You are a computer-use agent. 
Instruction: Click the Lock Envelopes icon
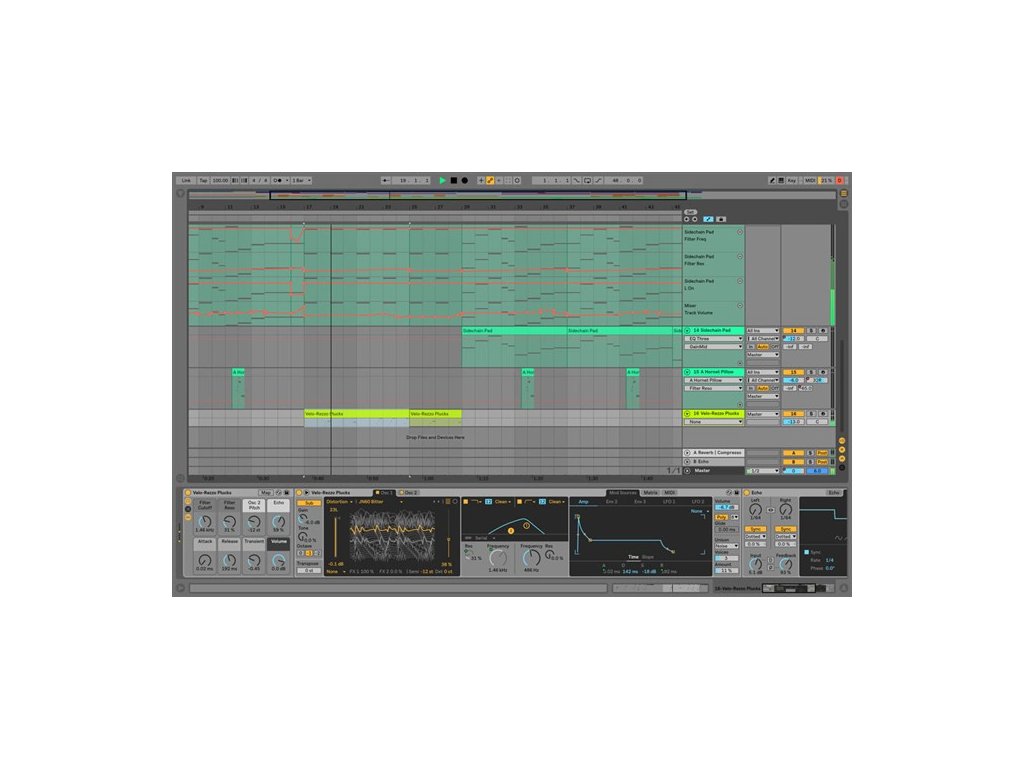721,219
